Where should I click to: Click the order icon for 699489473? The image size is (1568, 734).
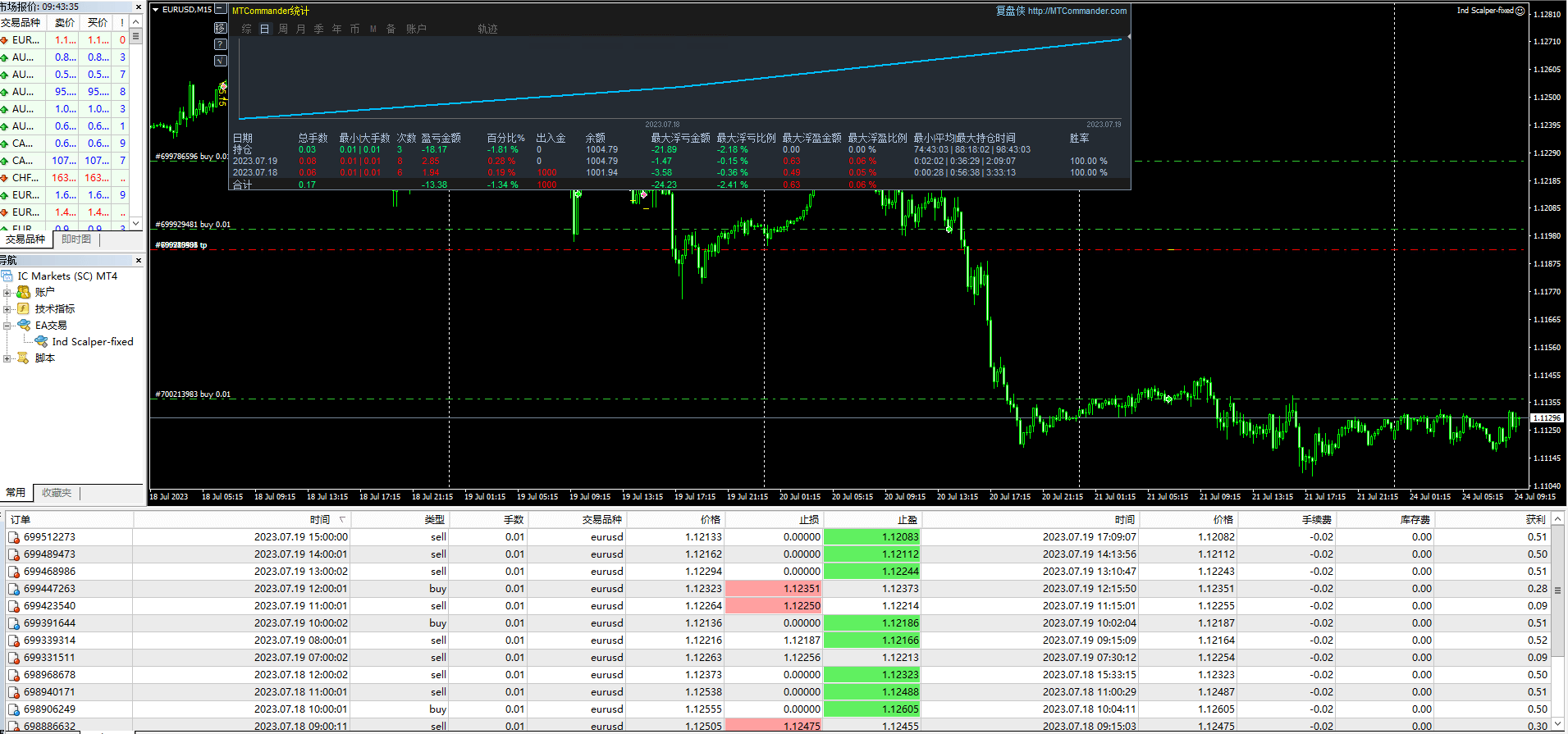pos(14,555)
